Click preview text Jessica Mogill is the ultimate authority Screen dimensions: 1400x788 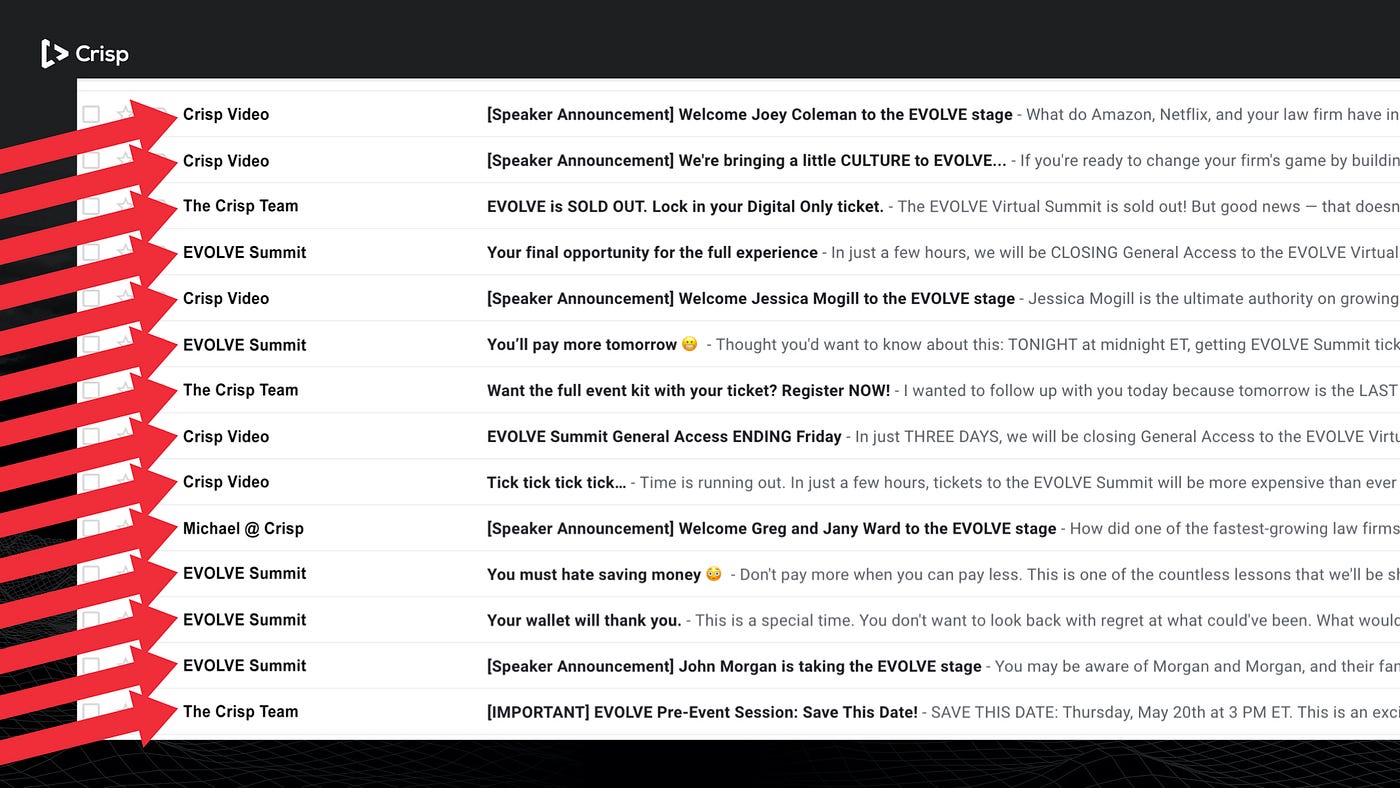(1214, 299)
